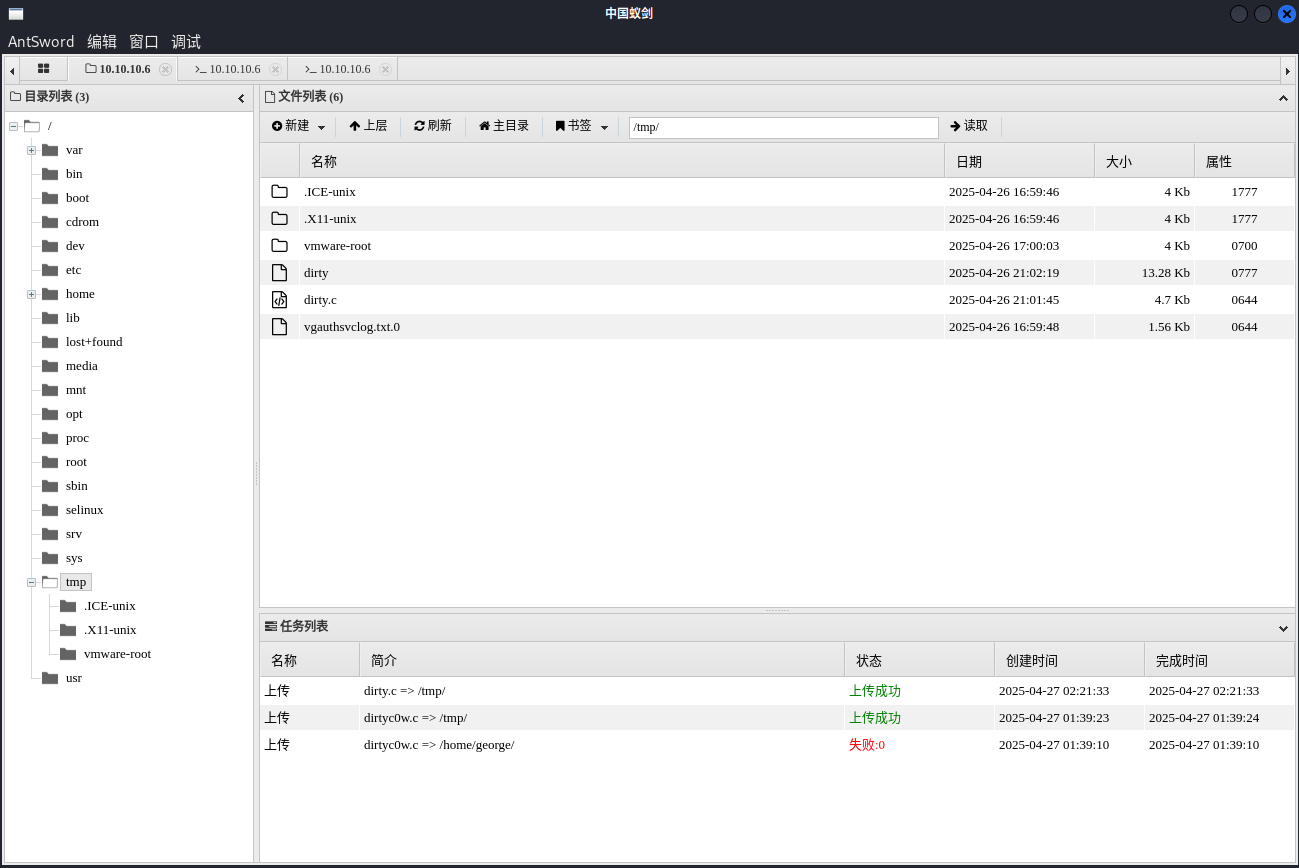
Task: Refresh file list with 刷新
Action: click(x=433, y=126)
